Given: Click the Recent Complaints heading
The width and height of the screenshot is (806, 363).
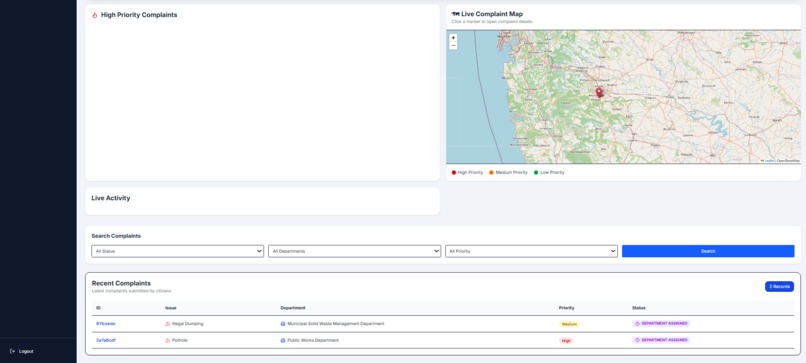Looking at the screenshot, I should 121,283.
